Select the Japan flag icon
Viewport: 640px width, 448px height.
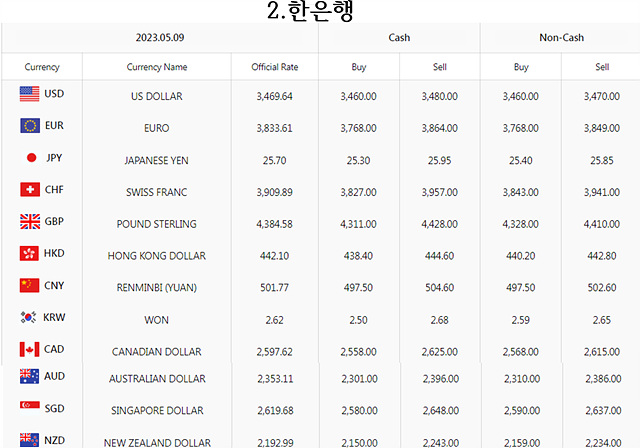click(31, 157)
